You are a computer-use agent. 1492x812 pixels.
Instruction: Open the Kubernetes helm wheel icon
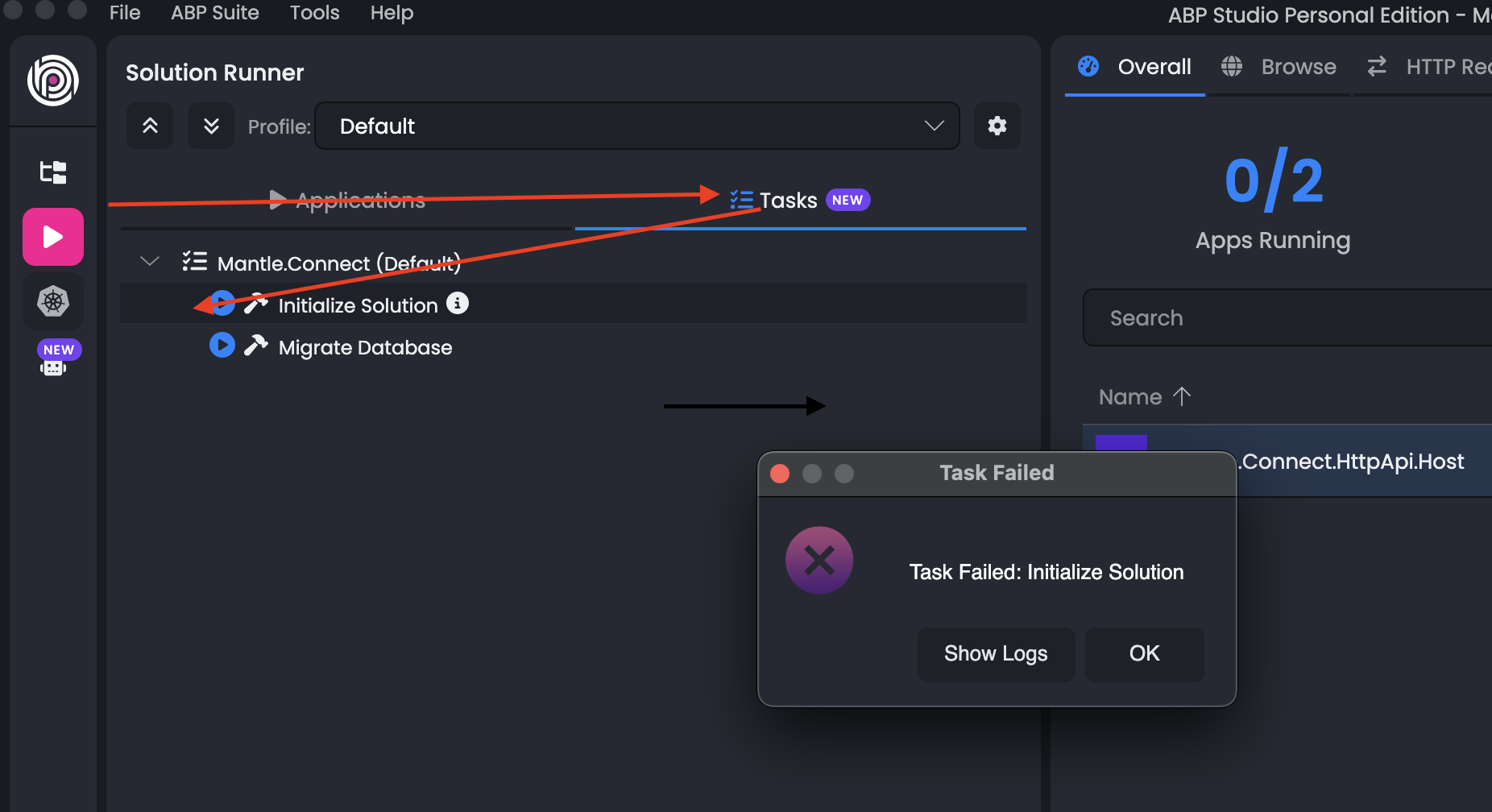[53, 301]
